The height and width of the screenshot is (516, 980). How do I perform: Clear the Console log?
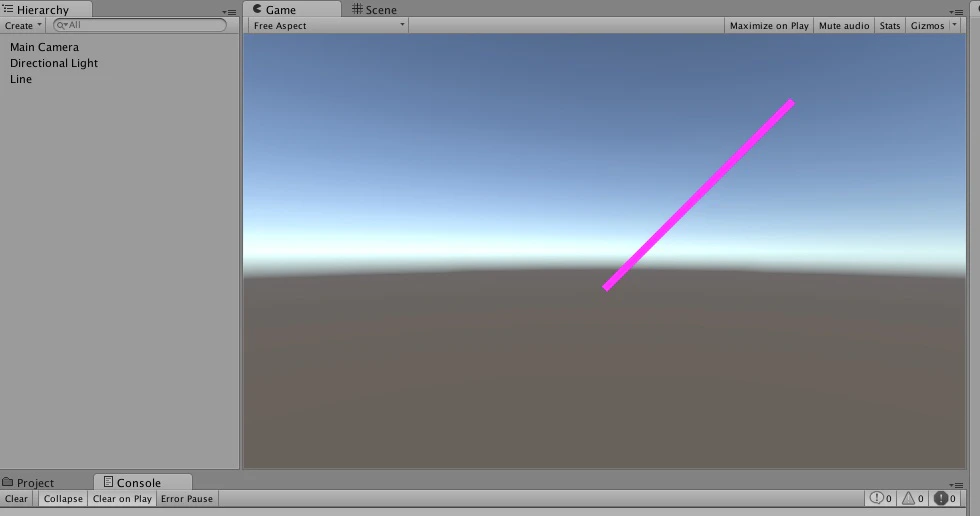(x=16, y=499)
